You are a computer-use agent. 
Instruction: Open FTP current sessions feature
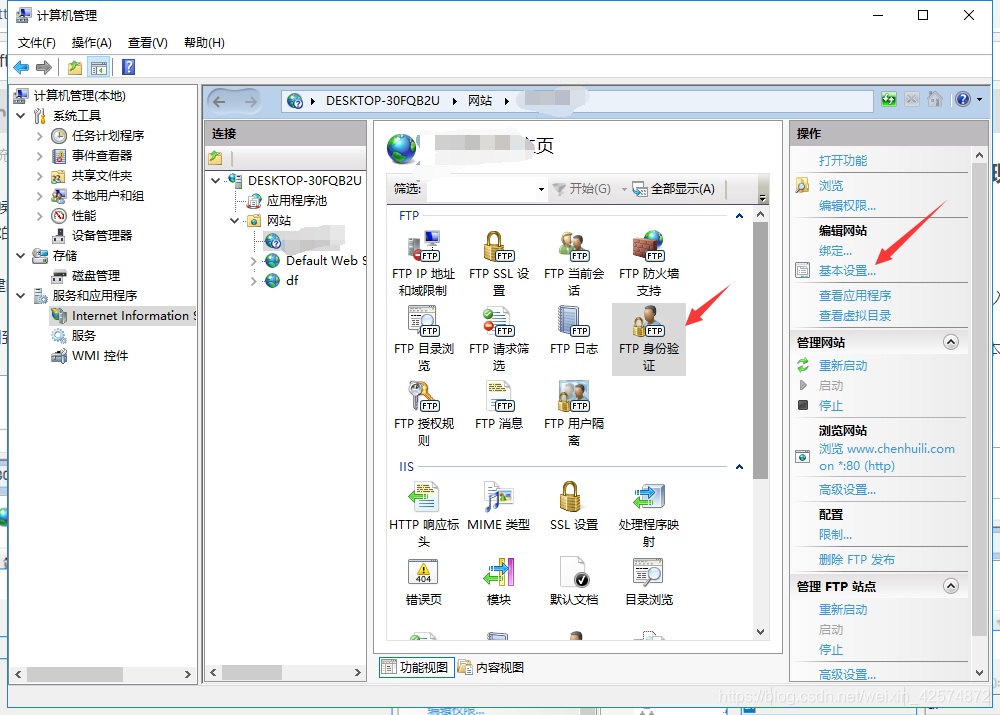(x=573, y=263)
